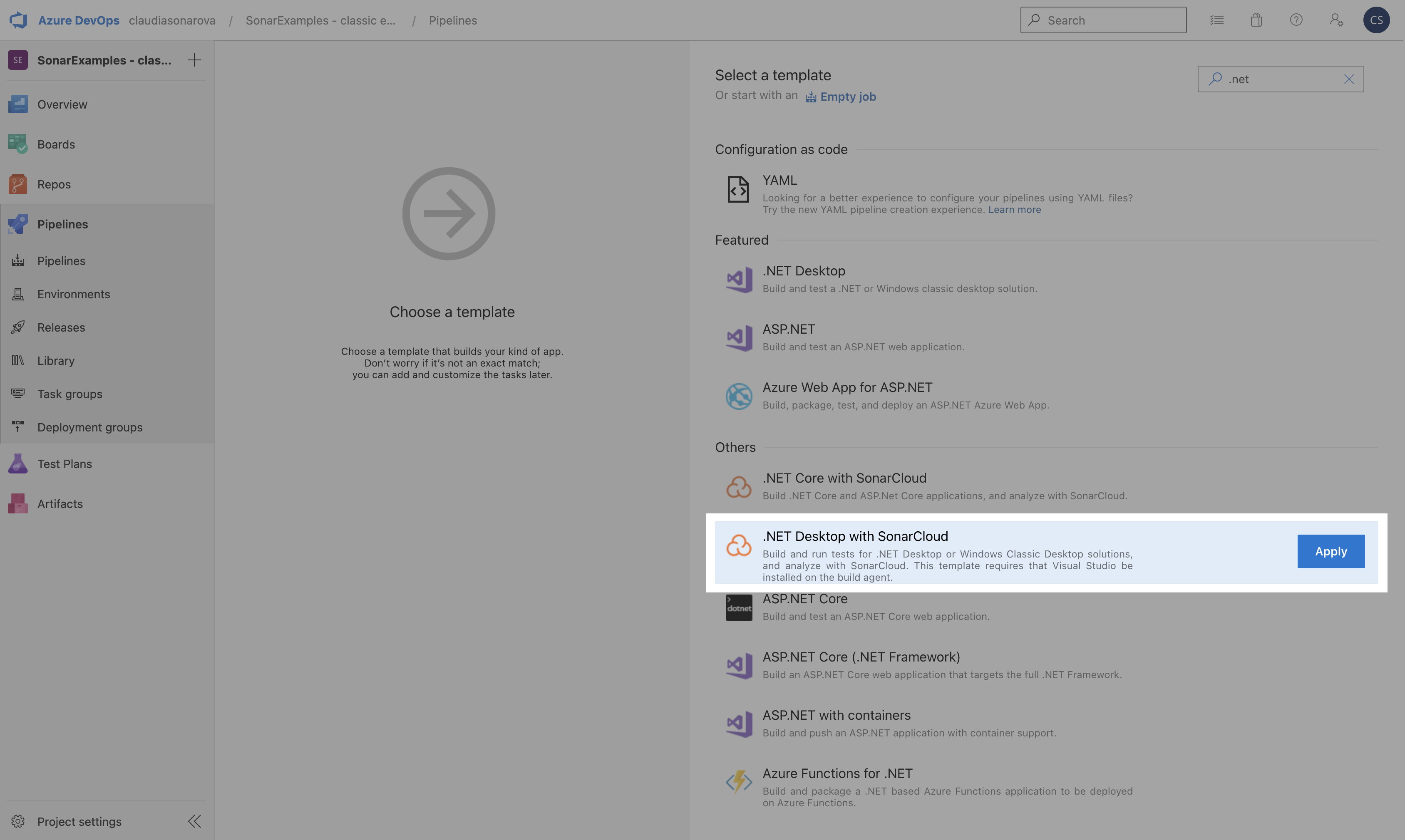Click the Repos icon in sidebar
Image resolution: width=1405 pixels, height=840 pixels.
point(18,184)
